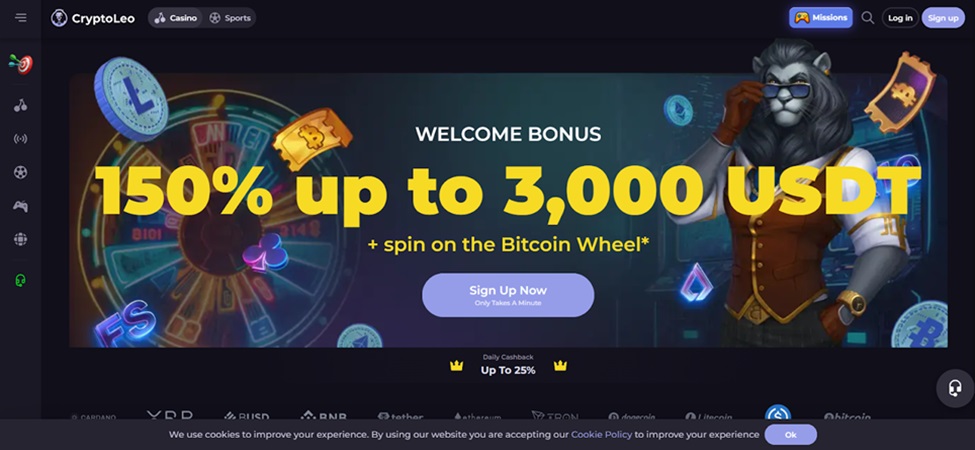The image size is (975, 450).
Task: Accept cookies with the Ok button
Action: [x=790, y=435]
